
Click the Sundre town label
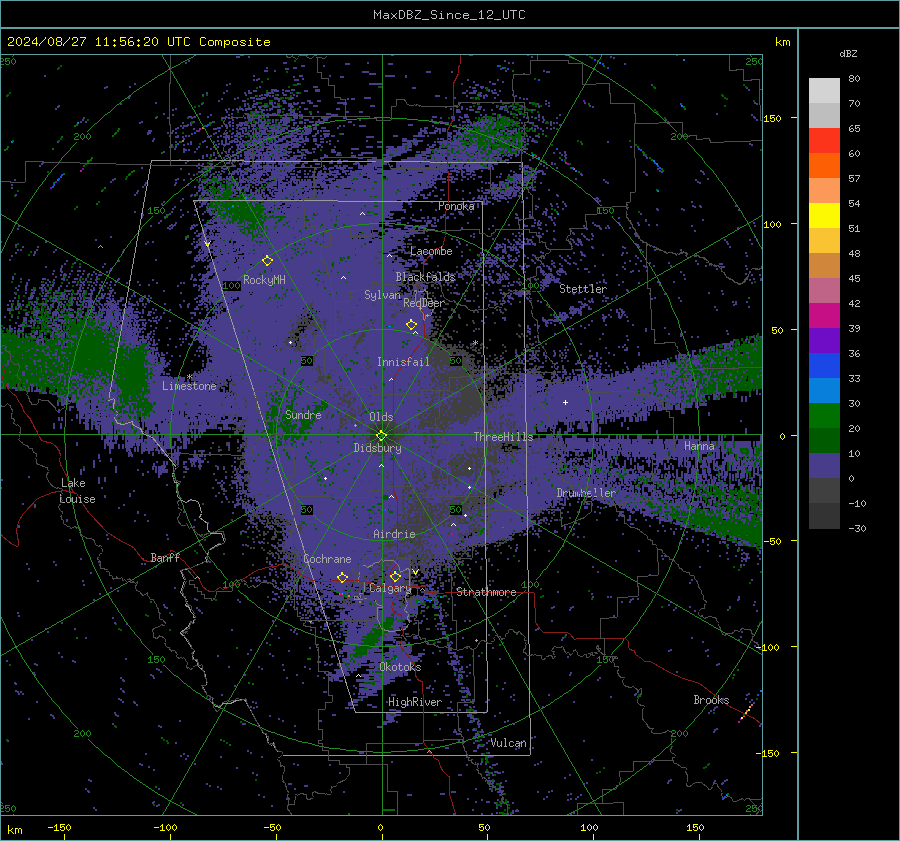tap(303, 414)
